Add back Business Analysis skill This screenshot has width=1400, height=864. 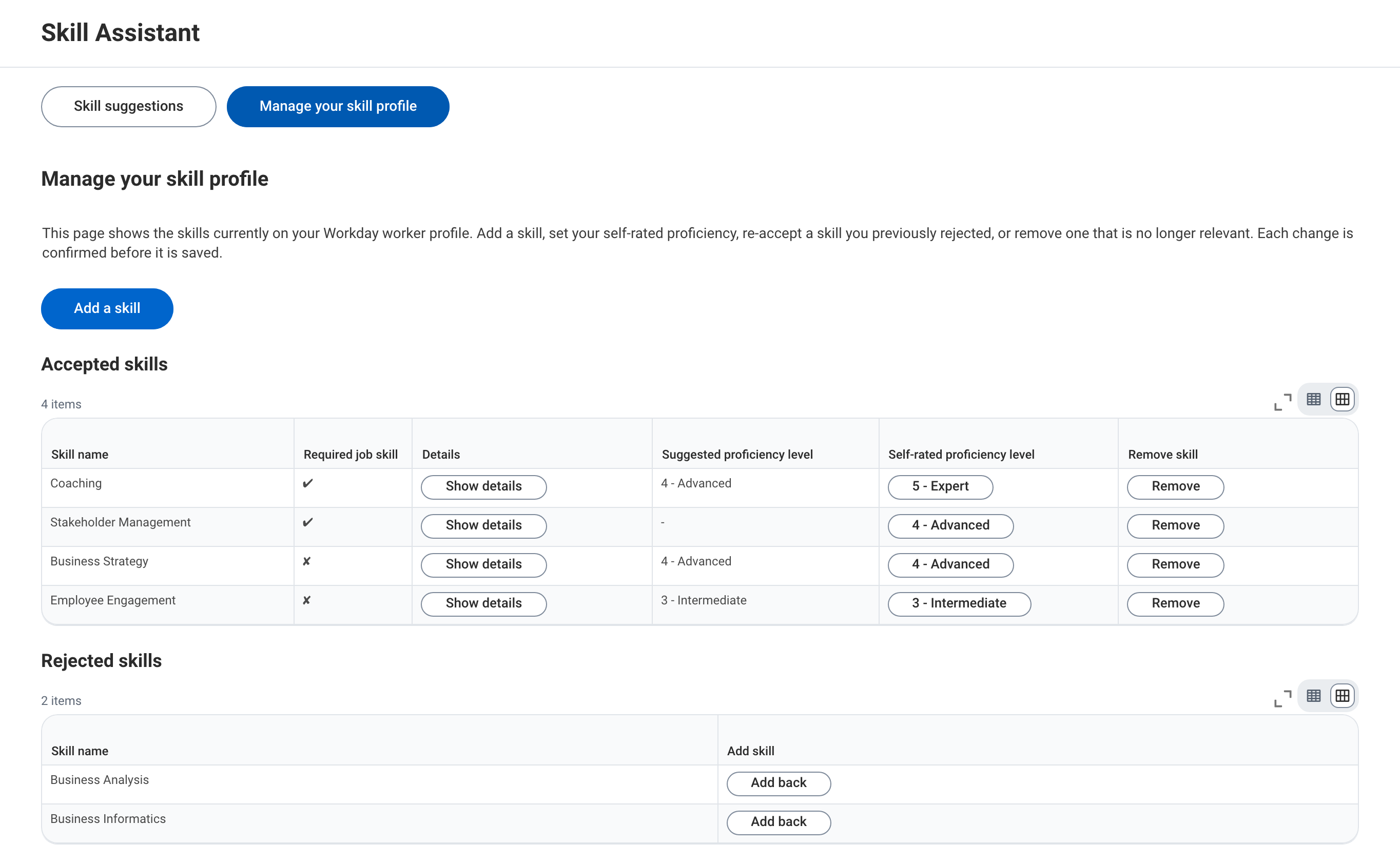click(779, 783)
